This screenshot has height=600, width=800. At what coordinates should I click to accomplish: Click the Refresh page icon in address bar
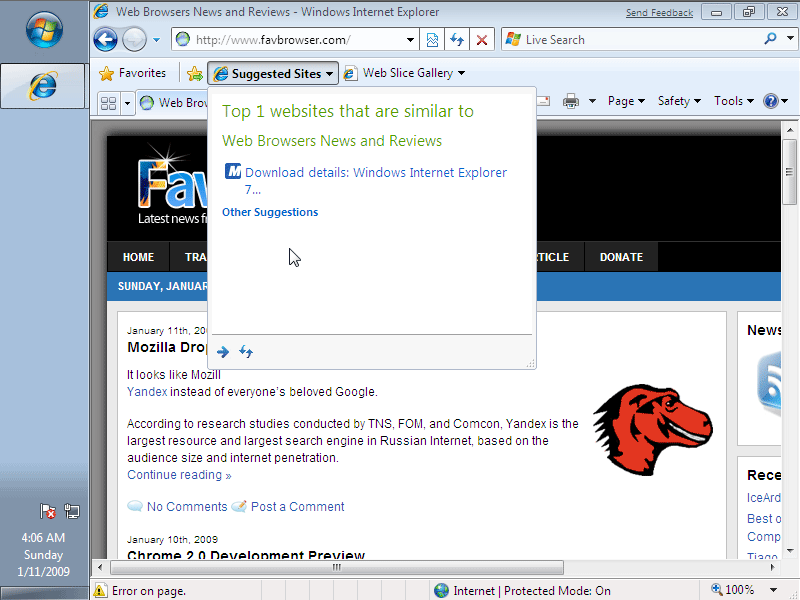tap(457, 40)
